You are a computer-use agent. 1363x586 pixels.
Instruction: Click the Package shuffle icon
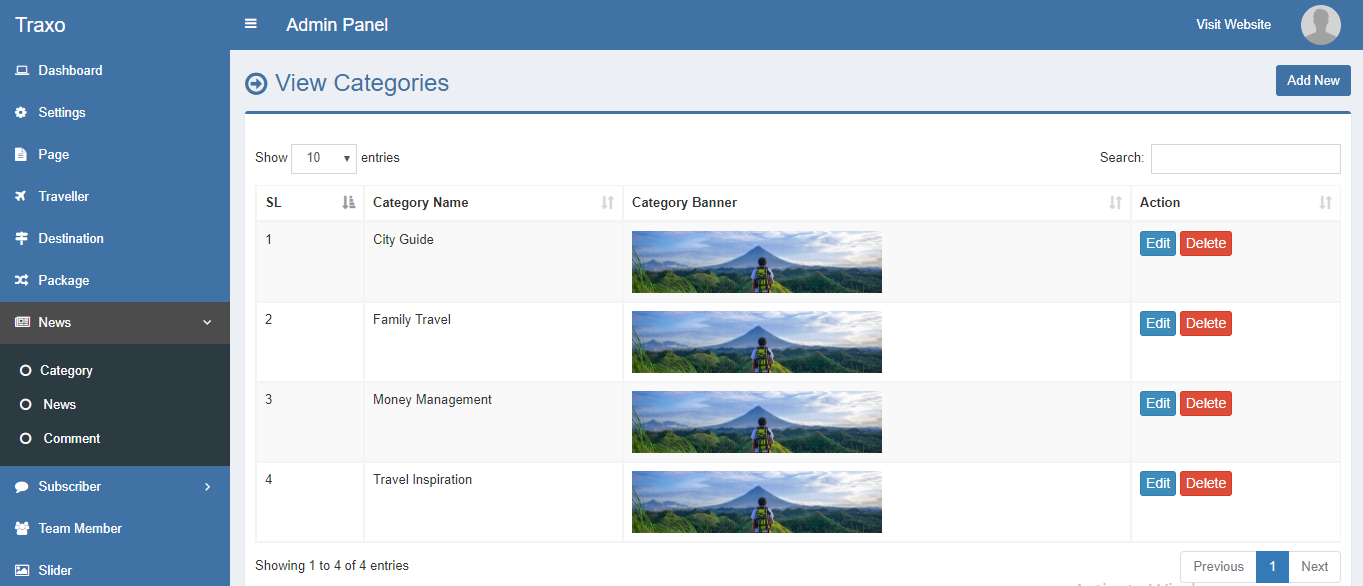(21, 281)
